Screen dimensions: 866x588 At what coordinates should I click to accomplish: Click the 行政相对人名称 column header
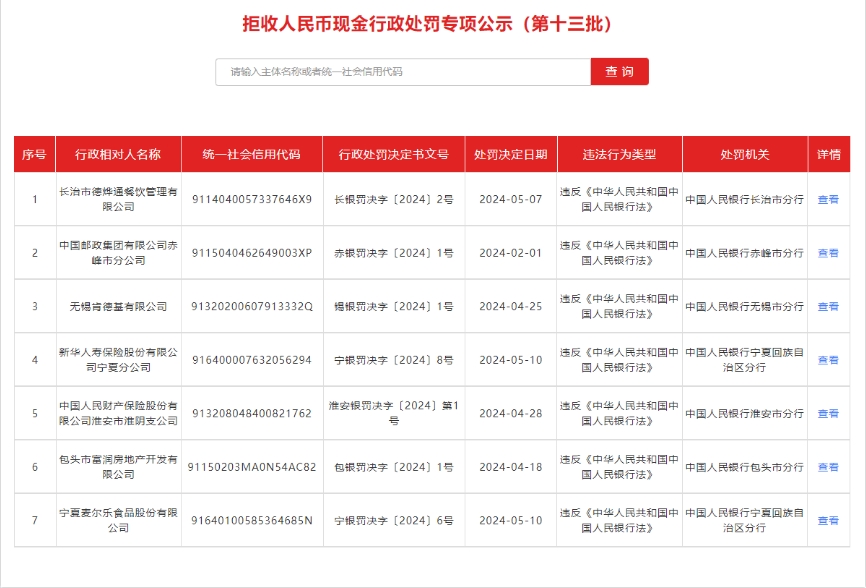pos(118,155)
